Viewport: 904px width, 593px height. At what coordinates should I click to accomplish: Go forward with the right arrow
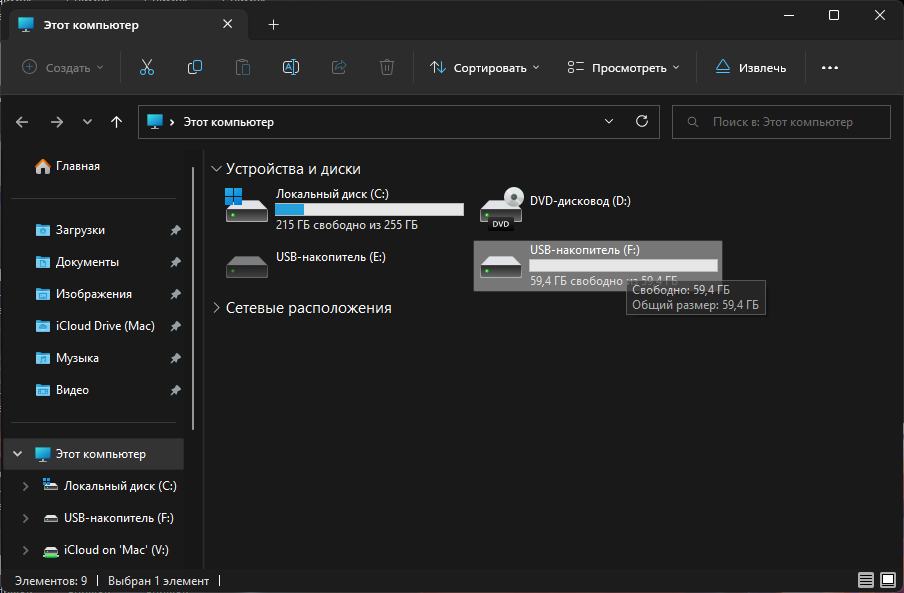[x=56, y=122]
